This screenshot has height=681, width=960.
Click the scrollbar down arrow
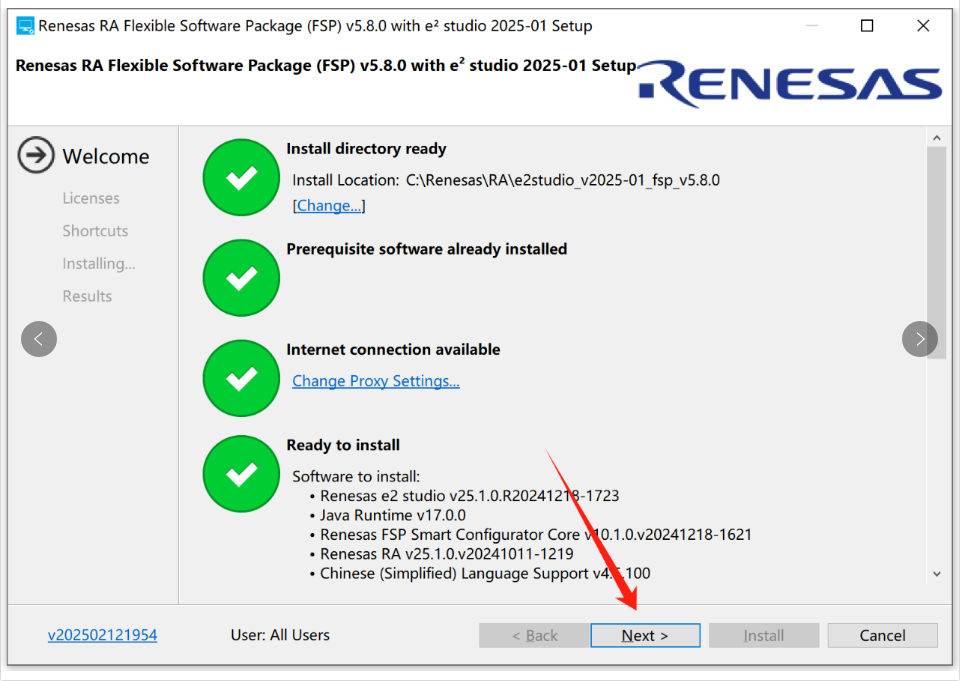tap(937, 574)
